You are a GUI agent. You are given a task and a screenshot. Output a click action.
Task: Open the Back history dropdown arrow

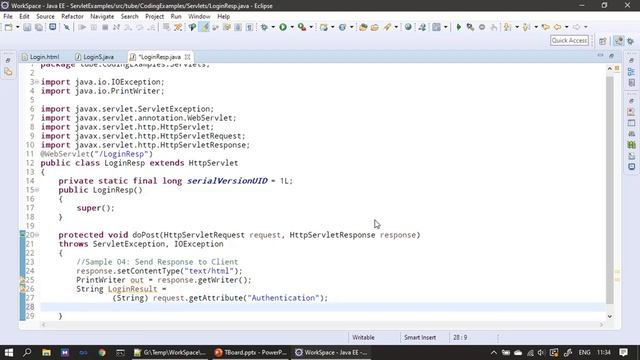[567, 27]
